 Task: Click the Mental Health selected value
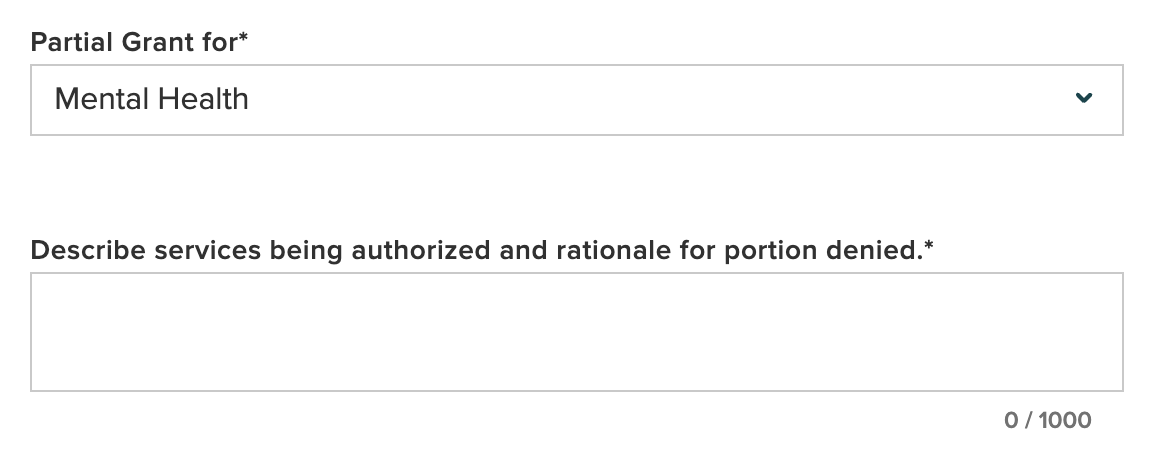152,100
